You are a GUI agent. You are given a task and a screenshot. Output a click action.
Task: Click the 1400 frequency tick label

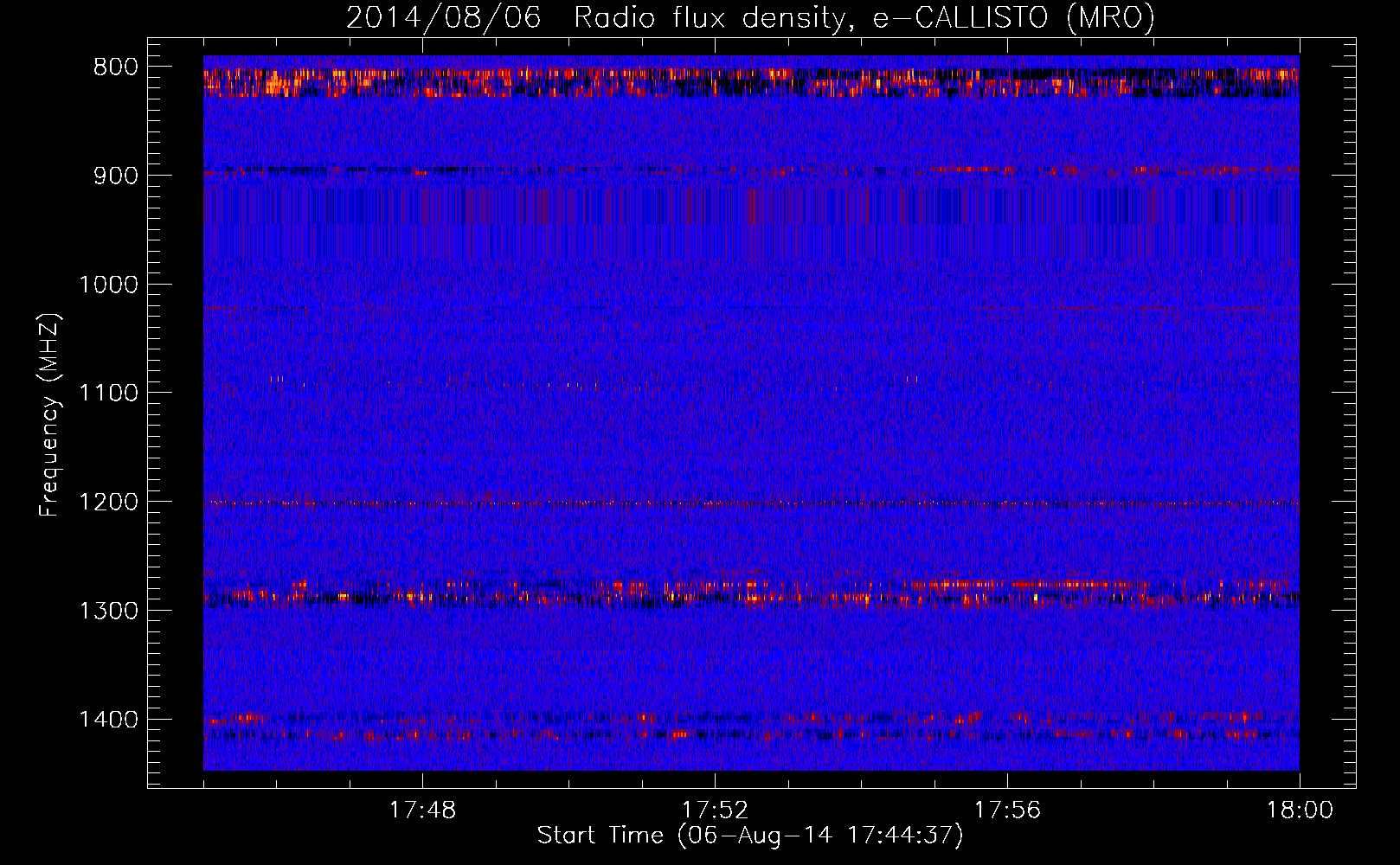pyautogui.click(x=108, y=720)
